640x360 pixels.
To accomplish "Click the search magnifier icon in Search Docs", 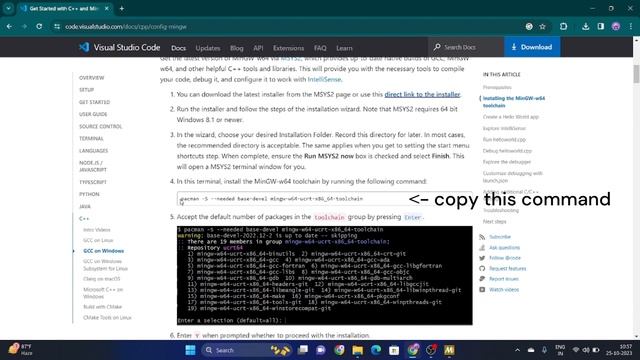I will point(437,47).
